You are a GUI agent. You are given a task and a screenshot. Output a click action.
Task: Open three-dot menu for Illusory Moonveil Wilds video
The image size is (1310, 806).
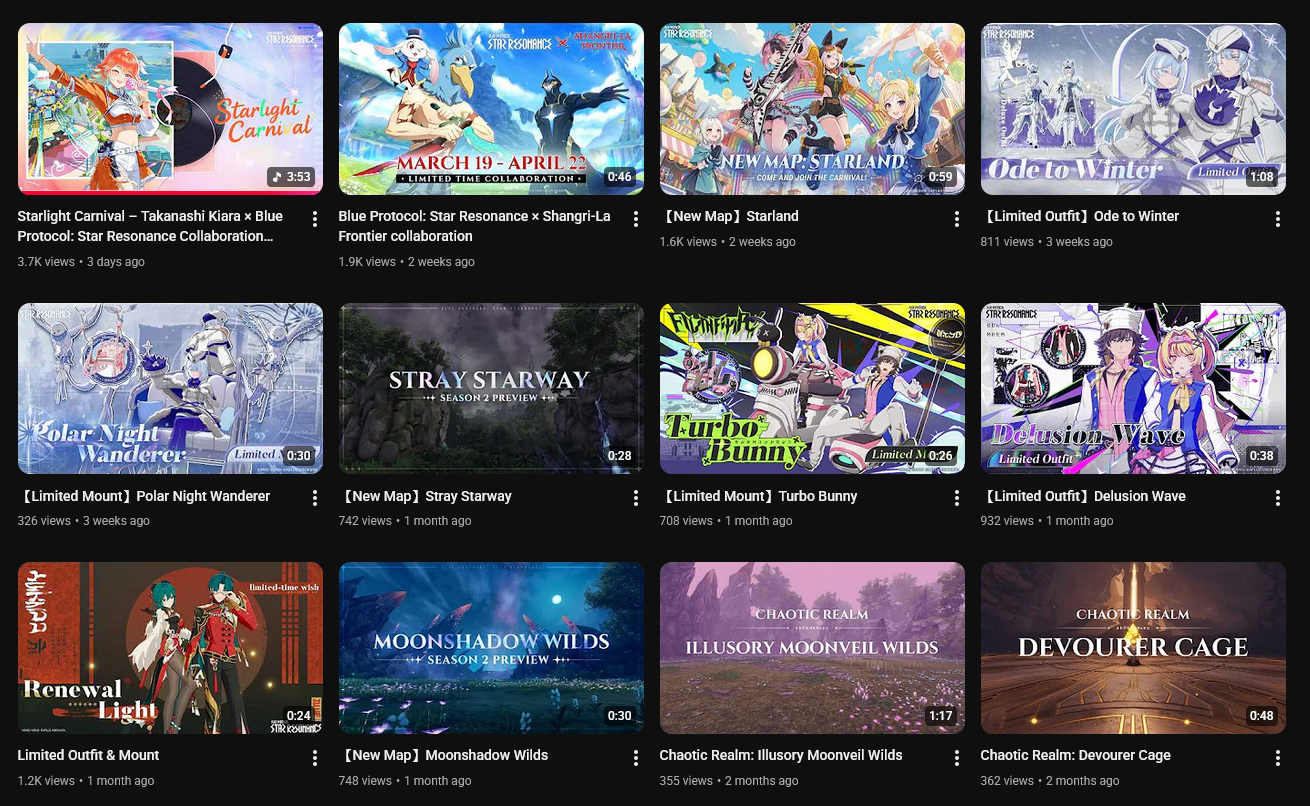pyautogui.click(x=957, y=758)
